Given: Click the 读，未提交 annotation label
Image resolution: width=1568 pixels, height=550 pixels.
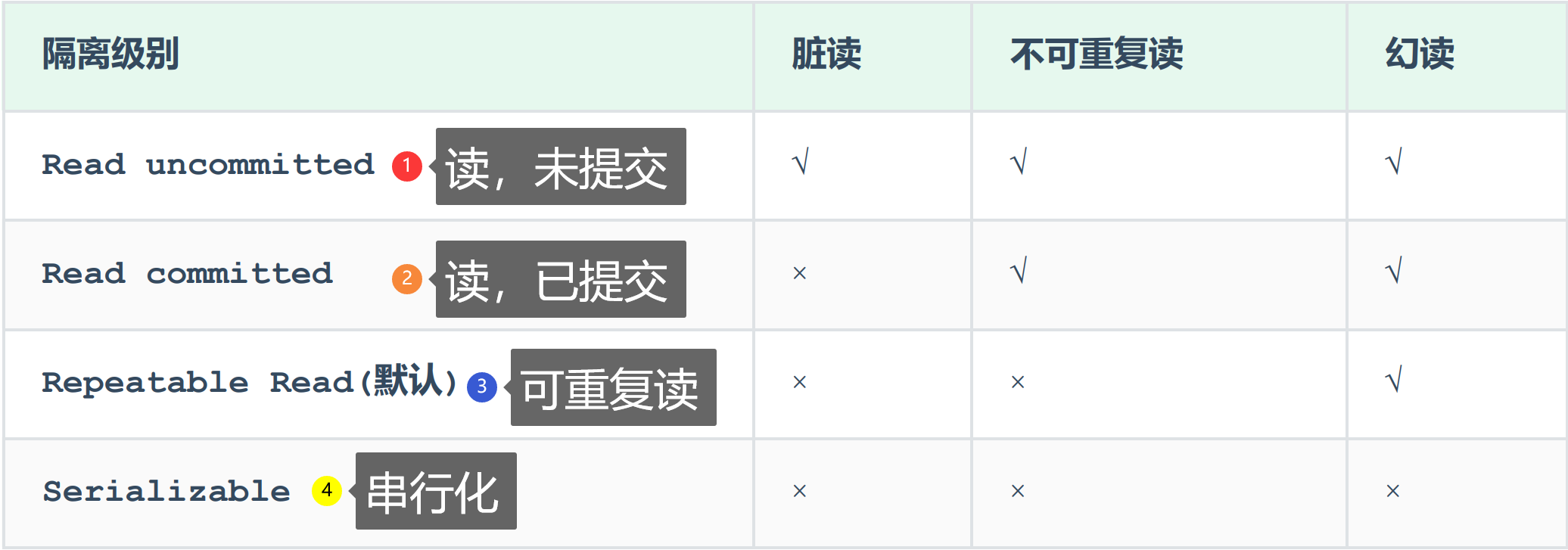Looking at the screenshot, I should pyautogui.click(x=561, y=166).
